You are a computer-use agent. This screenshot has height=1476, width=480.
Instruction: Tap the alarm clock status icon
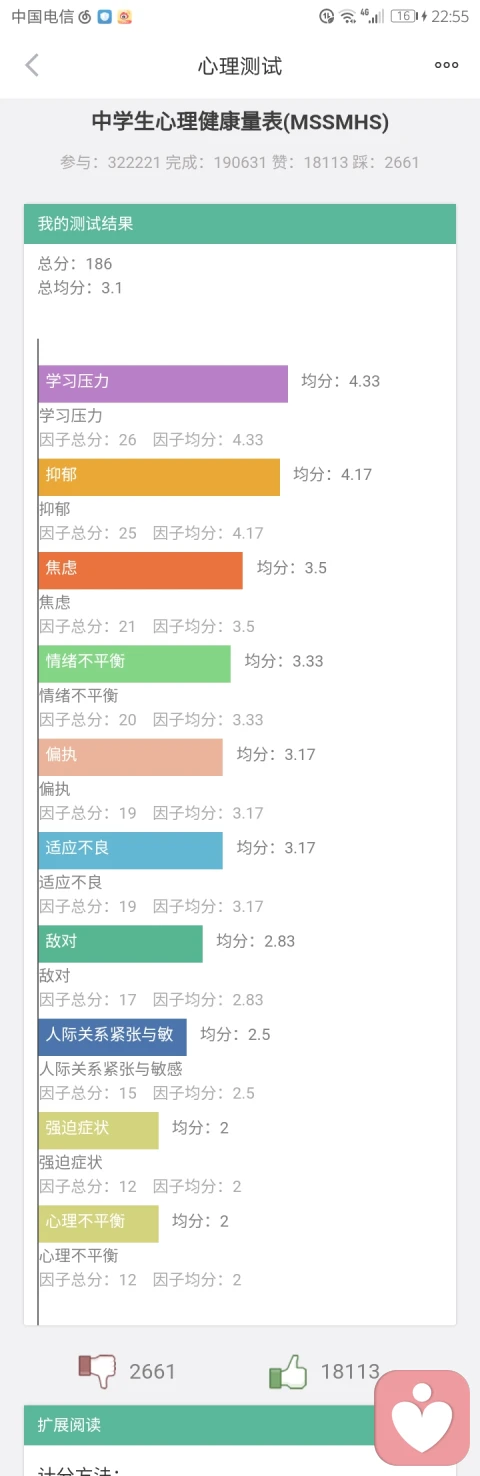coord(326,16)
